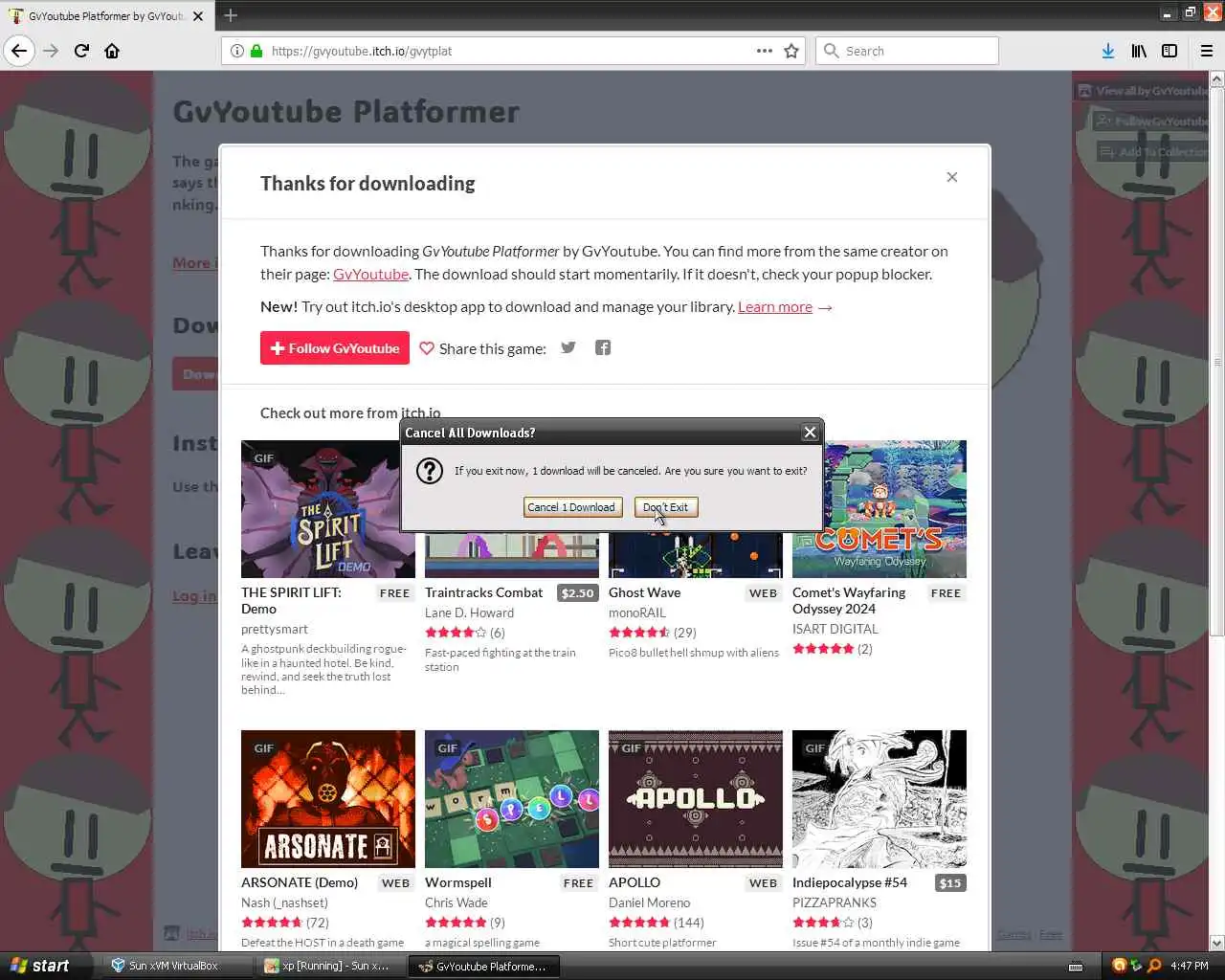Open a new tab with the plus
The height and width of the screenshot is (980, 1225).
point(231,14)
